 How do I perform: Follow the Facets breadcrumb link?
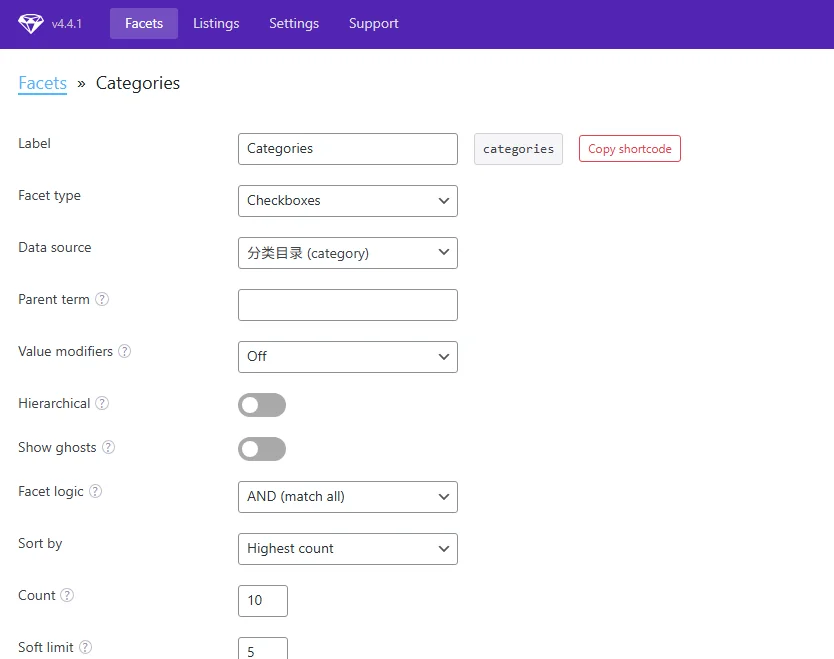[43, 84]
